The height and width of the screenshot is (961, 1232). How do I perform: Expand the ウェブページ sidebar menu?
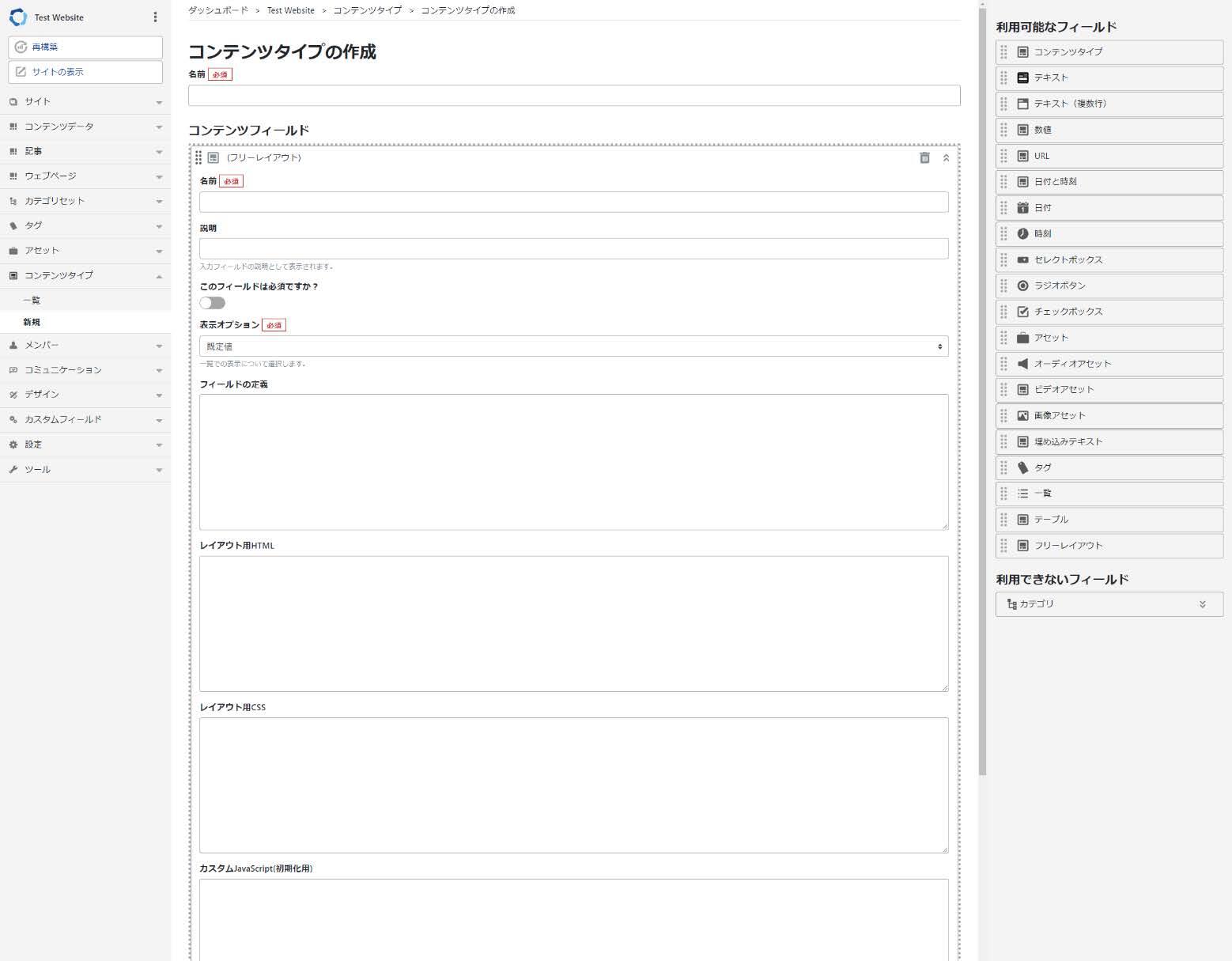coord(85,176)
